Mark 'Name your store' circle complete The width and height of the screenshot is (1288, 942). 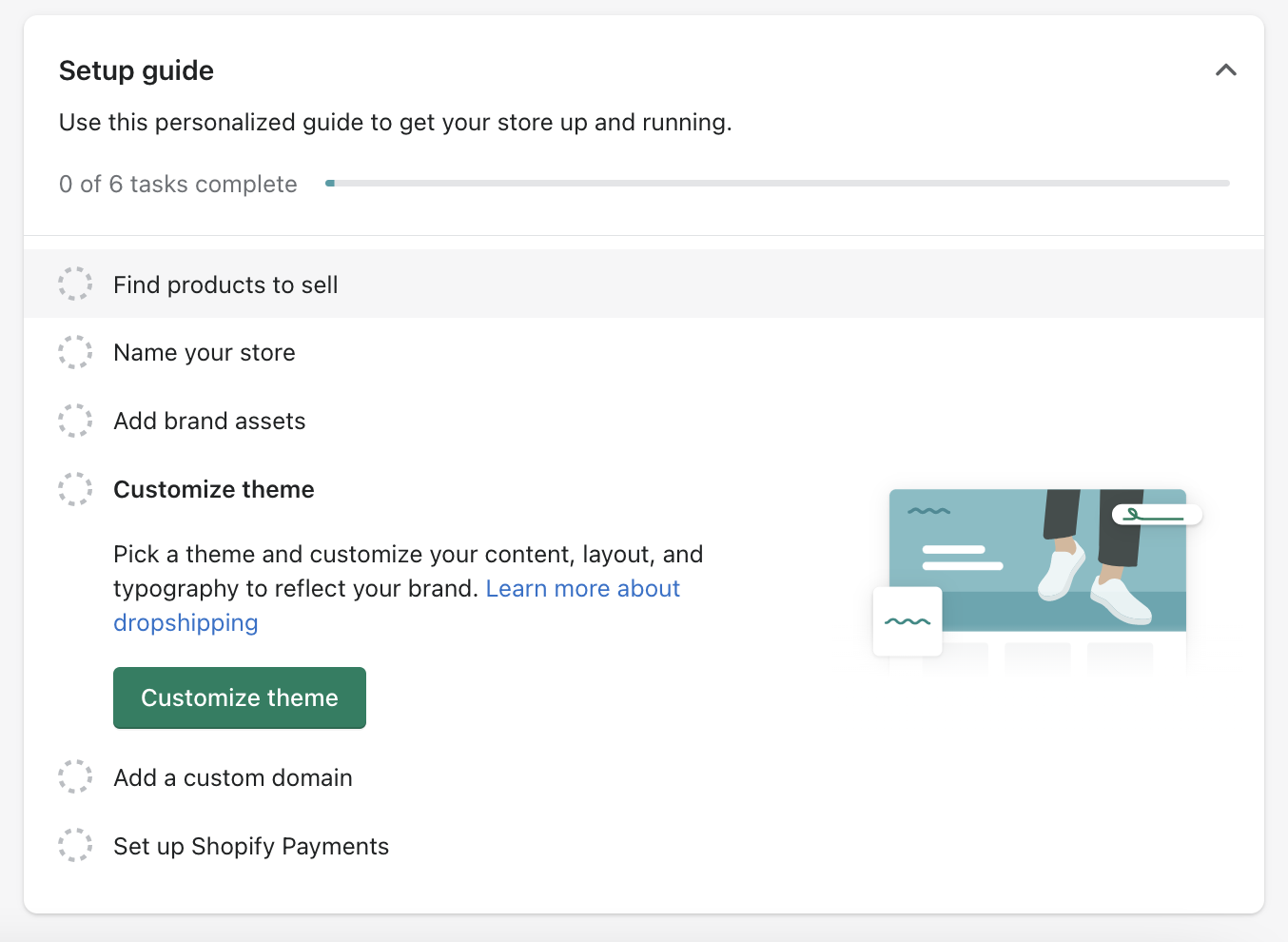click(x=75, y=353)
